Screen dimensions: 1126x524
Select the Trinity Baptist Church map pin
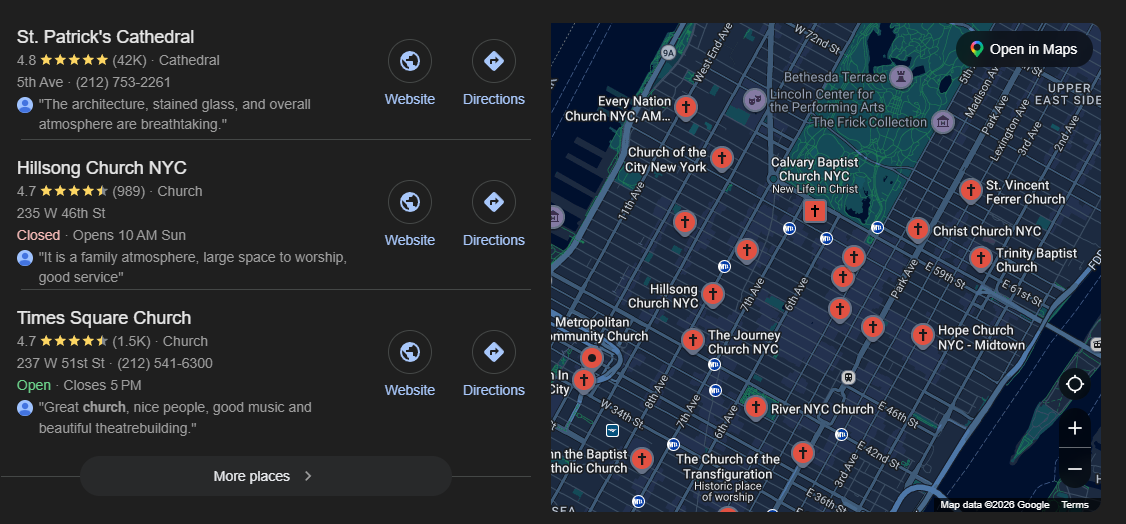point(980,258)
